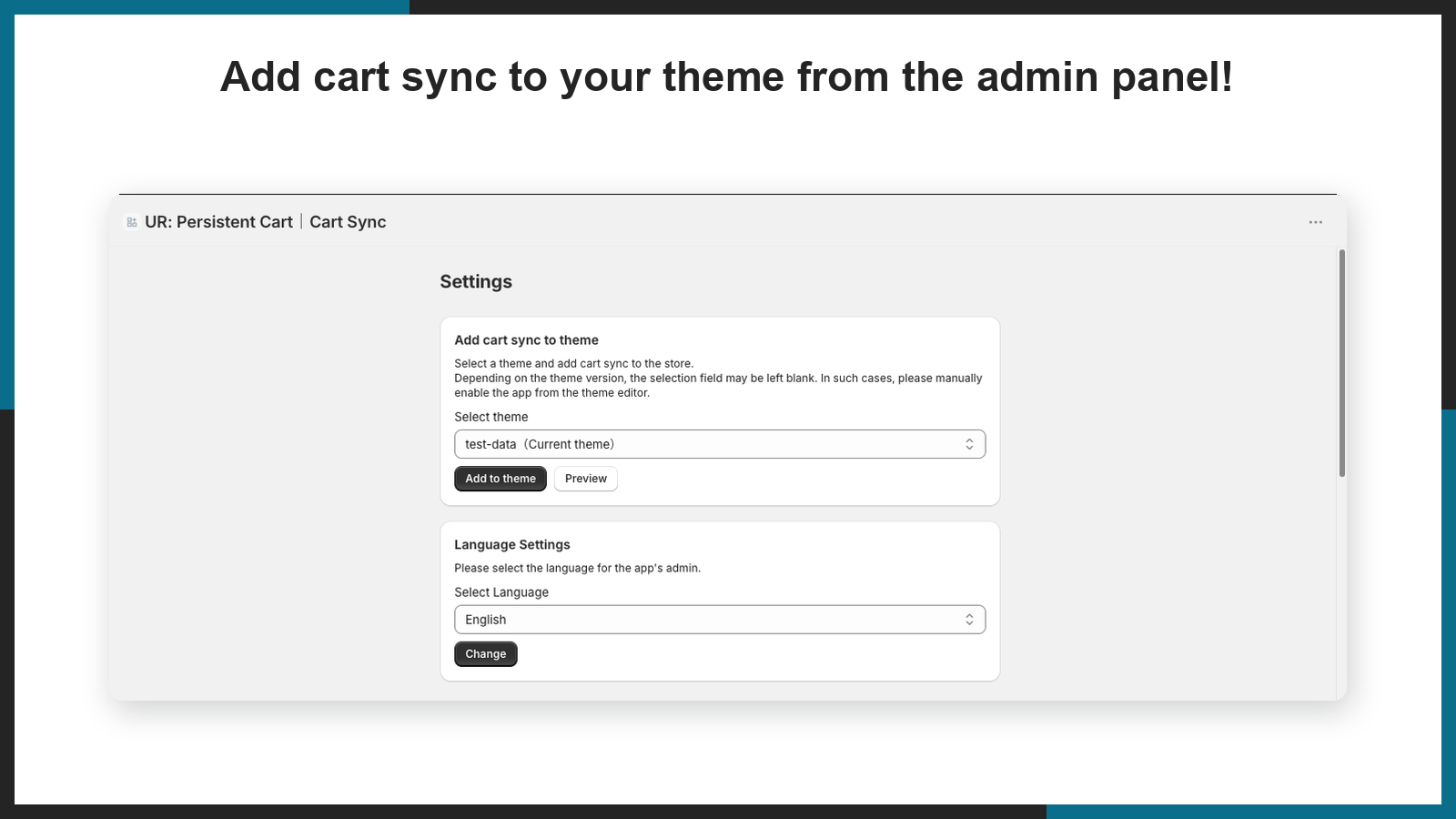Expand the English language dropdown
The image size is (1456, 819).
point(720,620)
